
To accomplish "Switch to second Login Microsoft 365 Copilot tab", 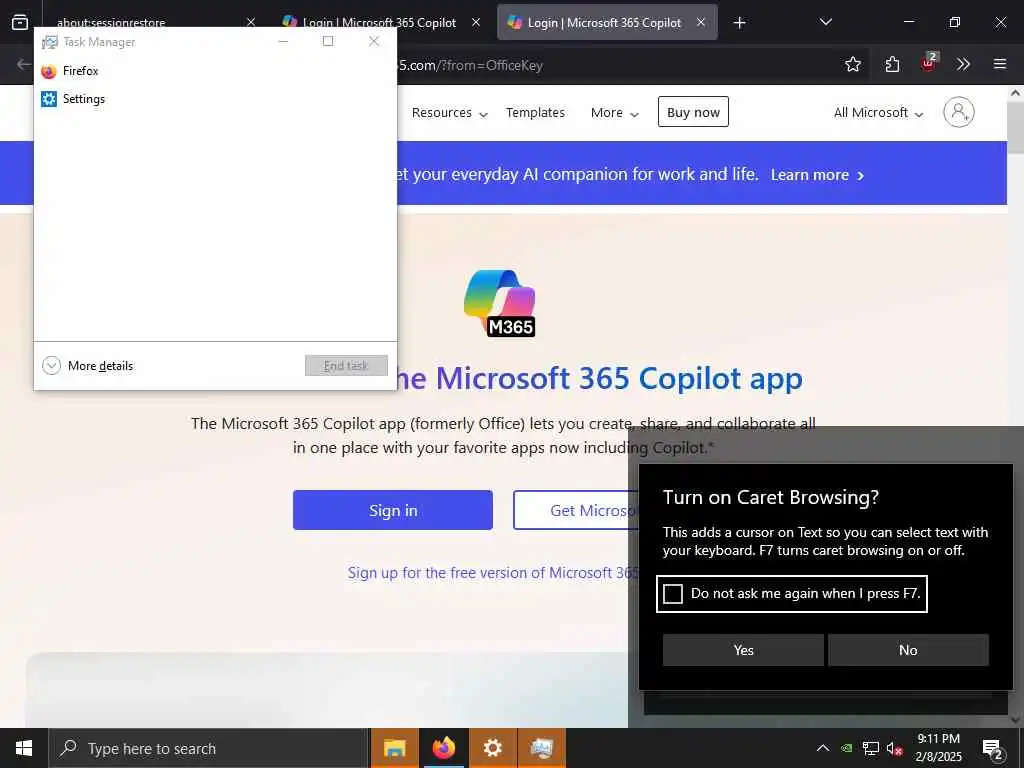I will (x=607, y=22).
